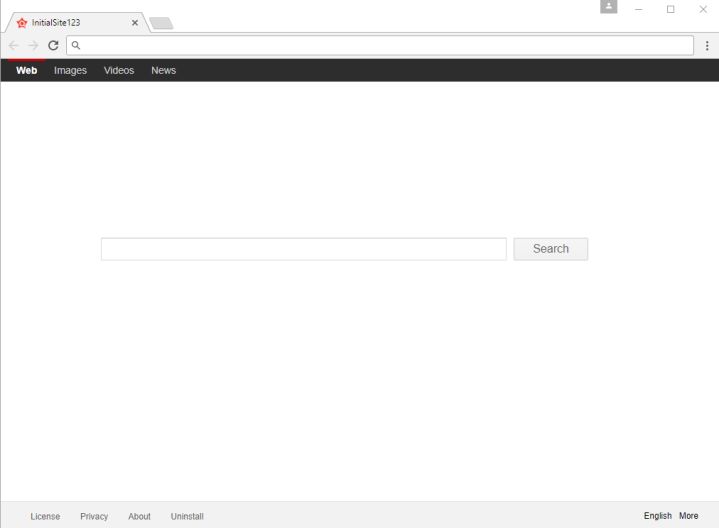Switch to the News search category
This screenshot has width=719, height=528.
(164, 70)
